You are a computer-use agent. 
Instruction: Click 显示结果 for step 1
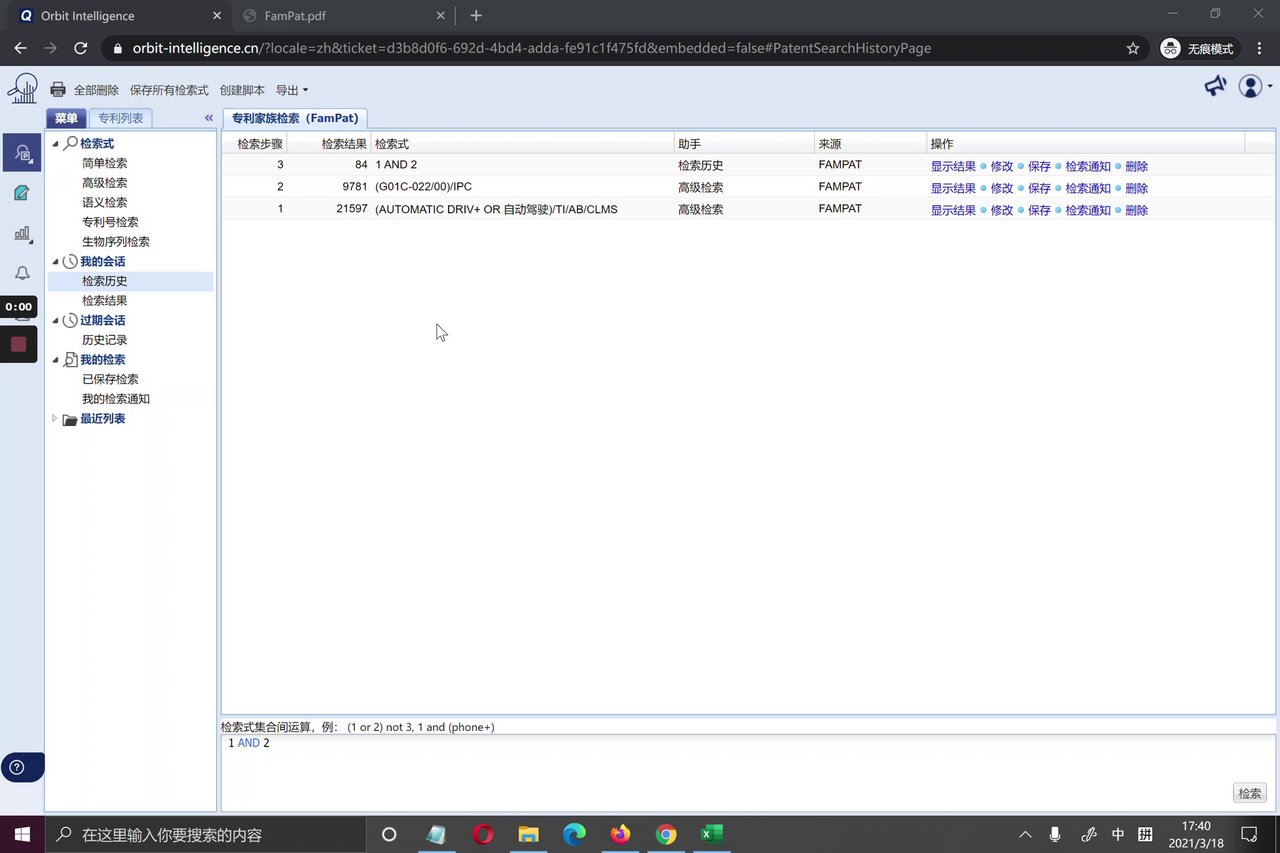tap(953, 210)
